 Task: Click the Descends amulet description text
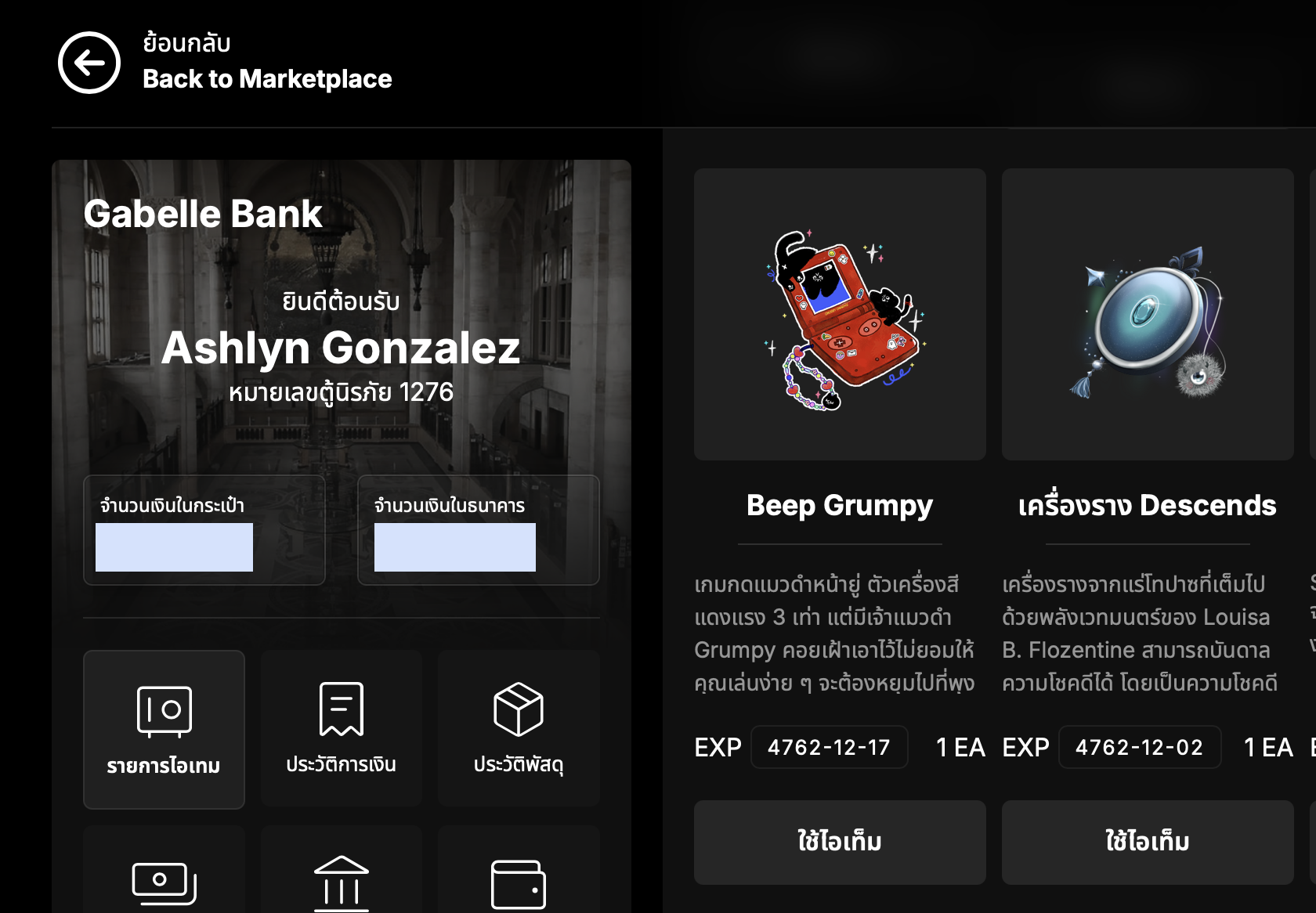pos(1140,633)
